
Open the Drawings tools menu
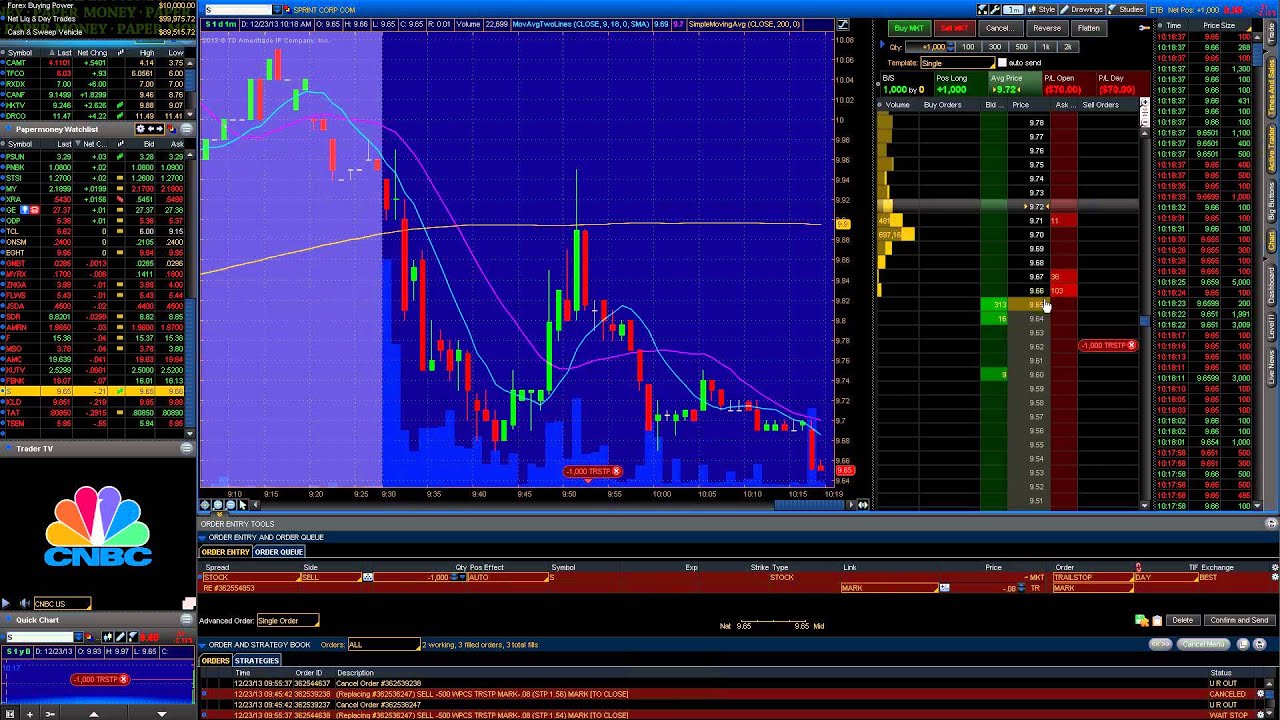1082,9
